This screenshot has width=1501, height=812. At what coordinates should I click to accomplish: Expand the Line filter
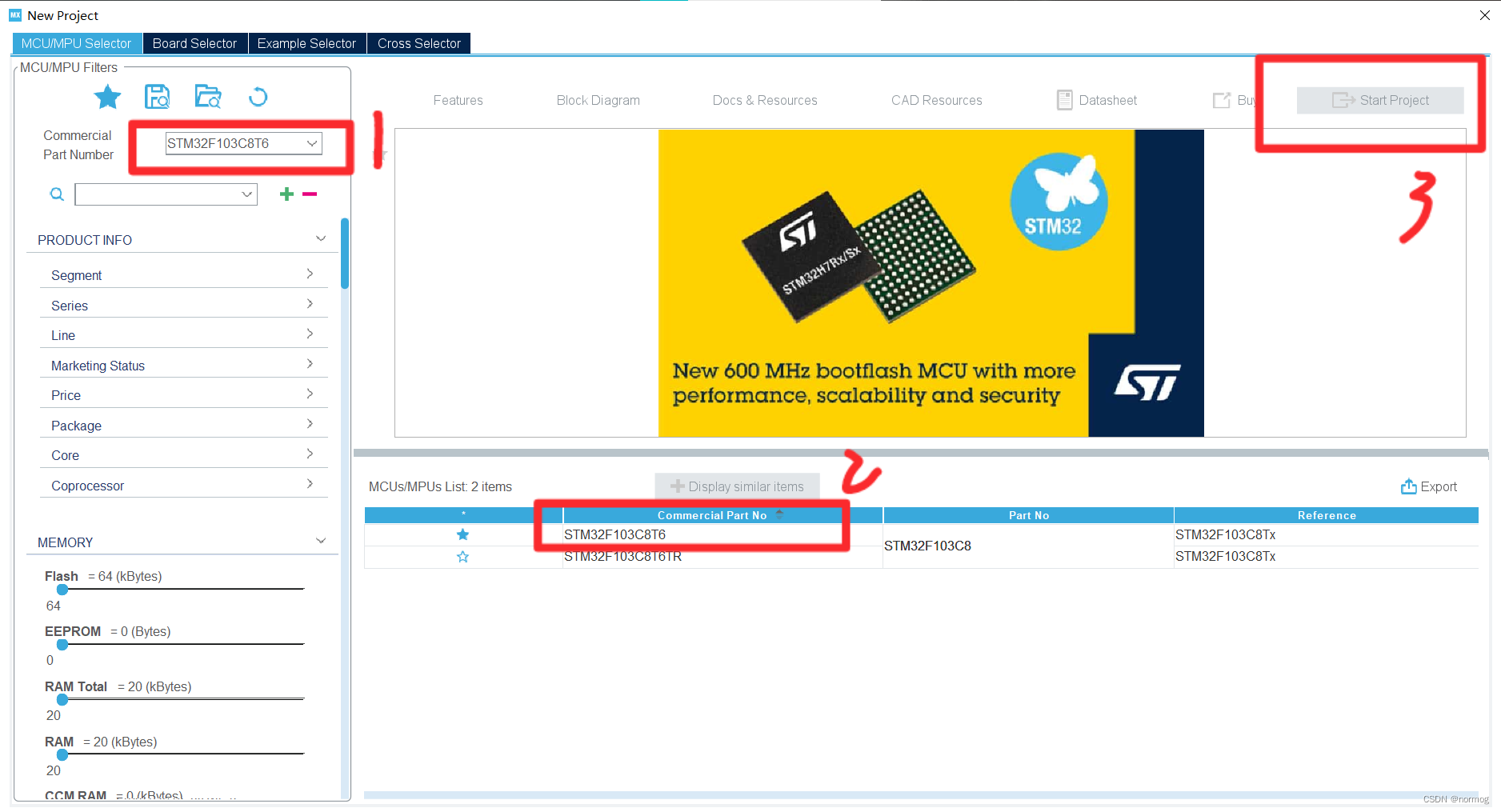[310, 334]
